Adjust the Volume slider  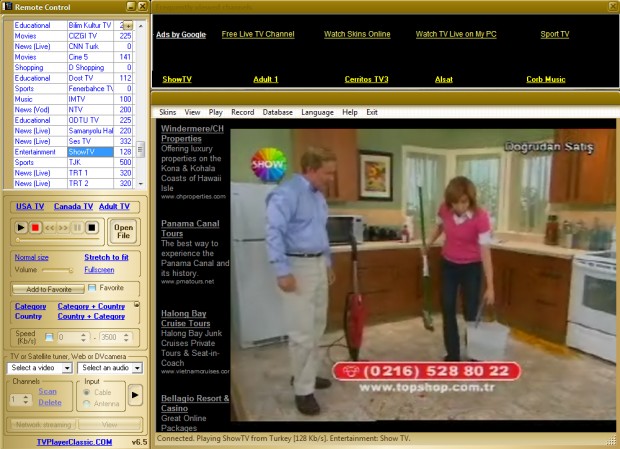tap(57, 270)
